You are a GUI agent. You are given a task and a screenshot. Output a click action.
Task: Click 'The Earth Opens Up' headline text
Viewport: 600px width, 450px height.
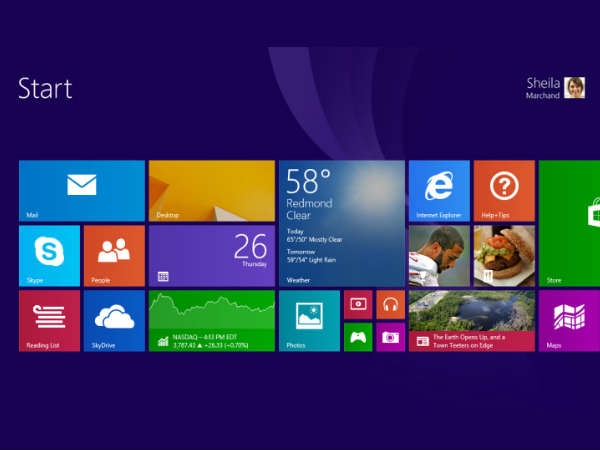click(x=469, y=341)
